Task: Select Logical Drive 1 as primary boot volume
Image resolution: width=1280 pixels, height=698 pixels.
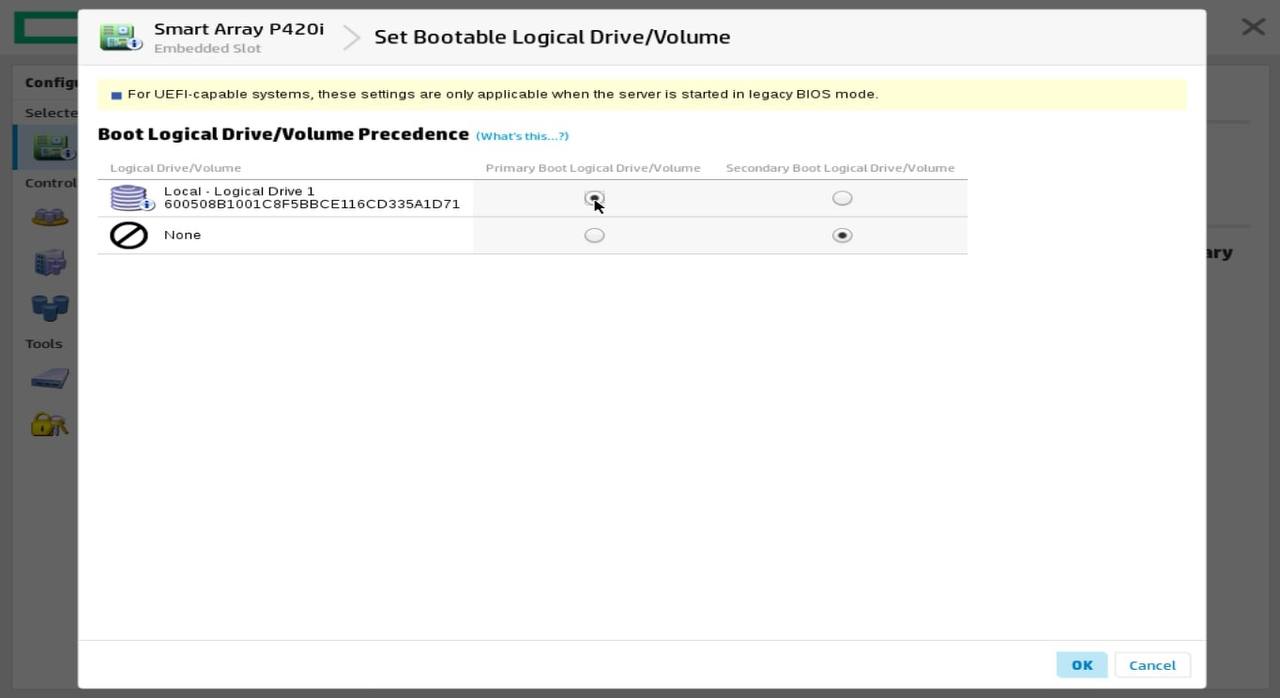Action: (x=594, y=198)
